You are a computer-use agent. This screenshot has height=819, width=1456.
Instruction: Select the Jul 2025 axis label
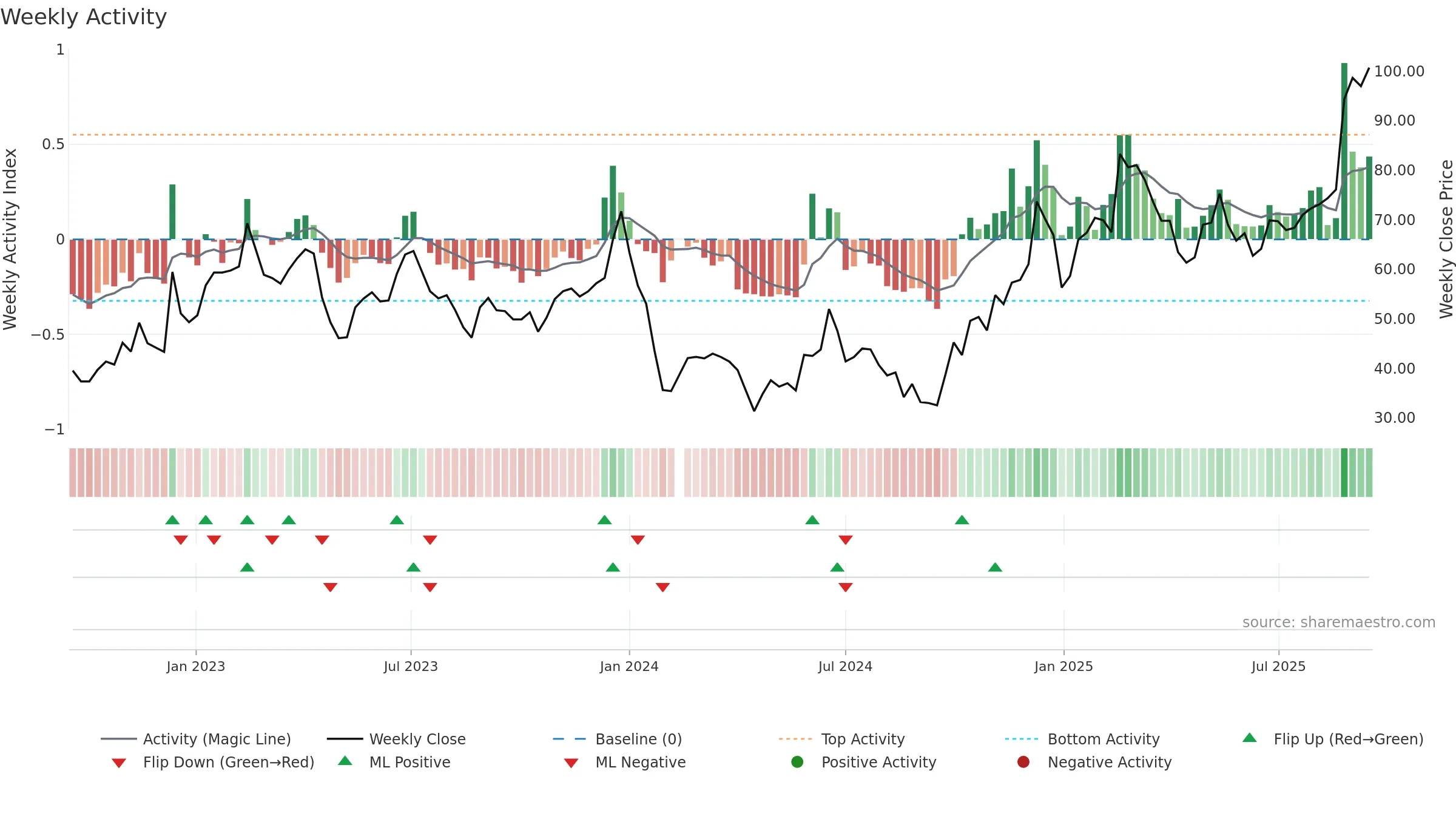(x=1278, y=666)
